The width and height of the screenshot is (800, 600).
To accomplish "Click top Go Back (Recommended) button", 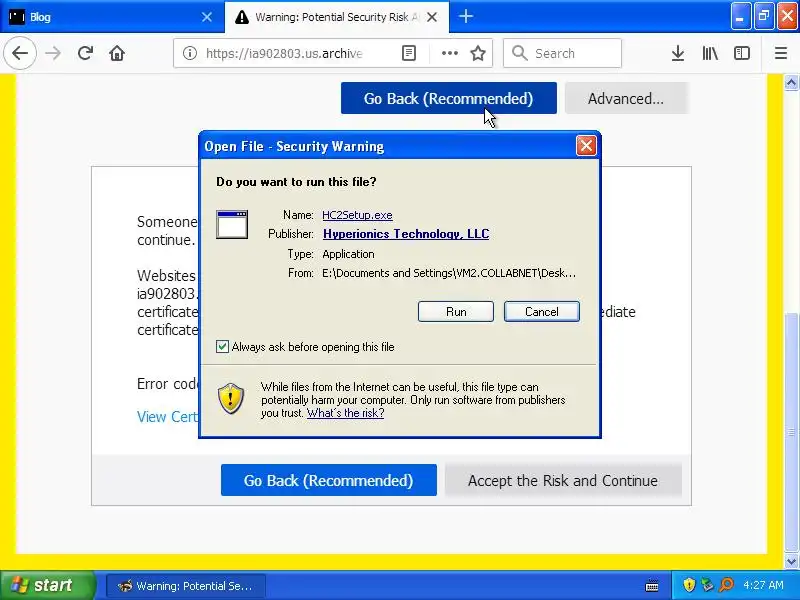I will [448, 98].
